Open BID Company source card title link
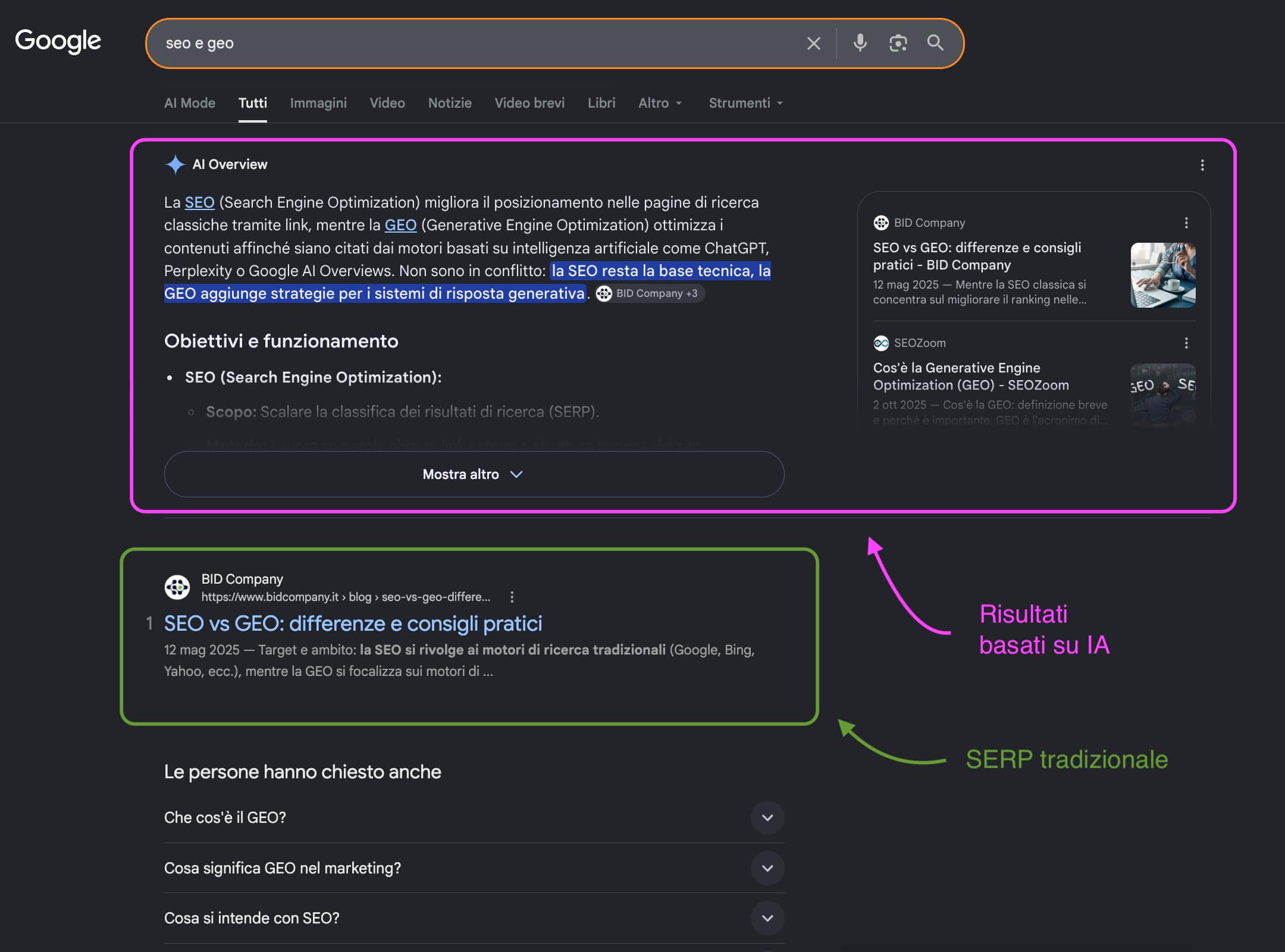The image size is (1285, 952). click(977, 256)
